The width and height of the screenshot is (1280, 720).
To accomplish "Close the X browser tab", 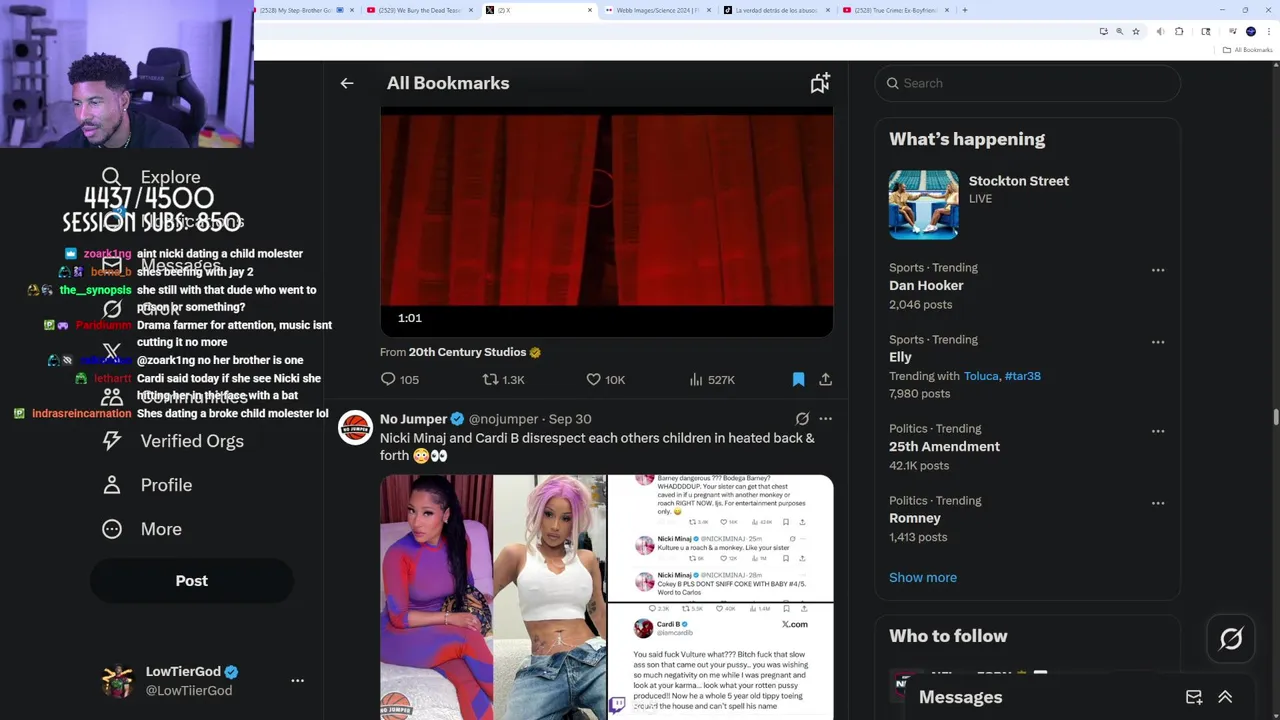I will (590, 10).
